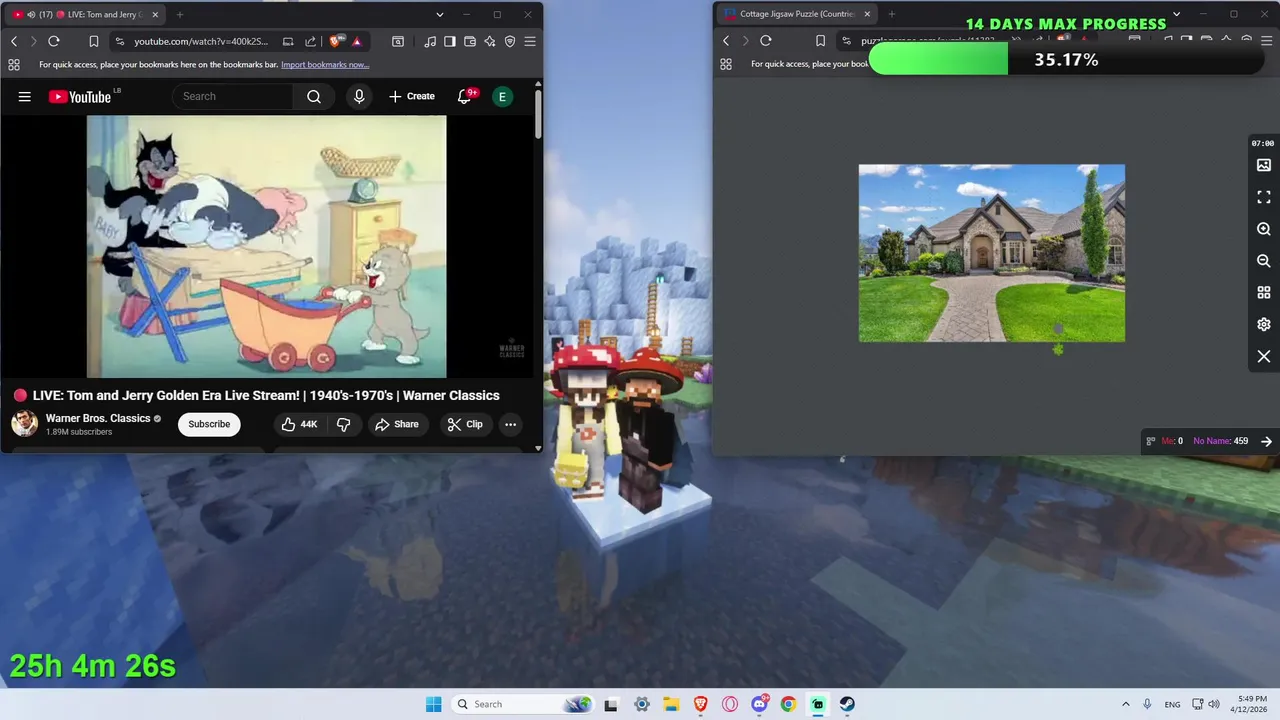Close the Cottage Jigsaw Puzzle tab
Image resolution: width=1280 pixels, height=720 pixels.
click(867, 14)
